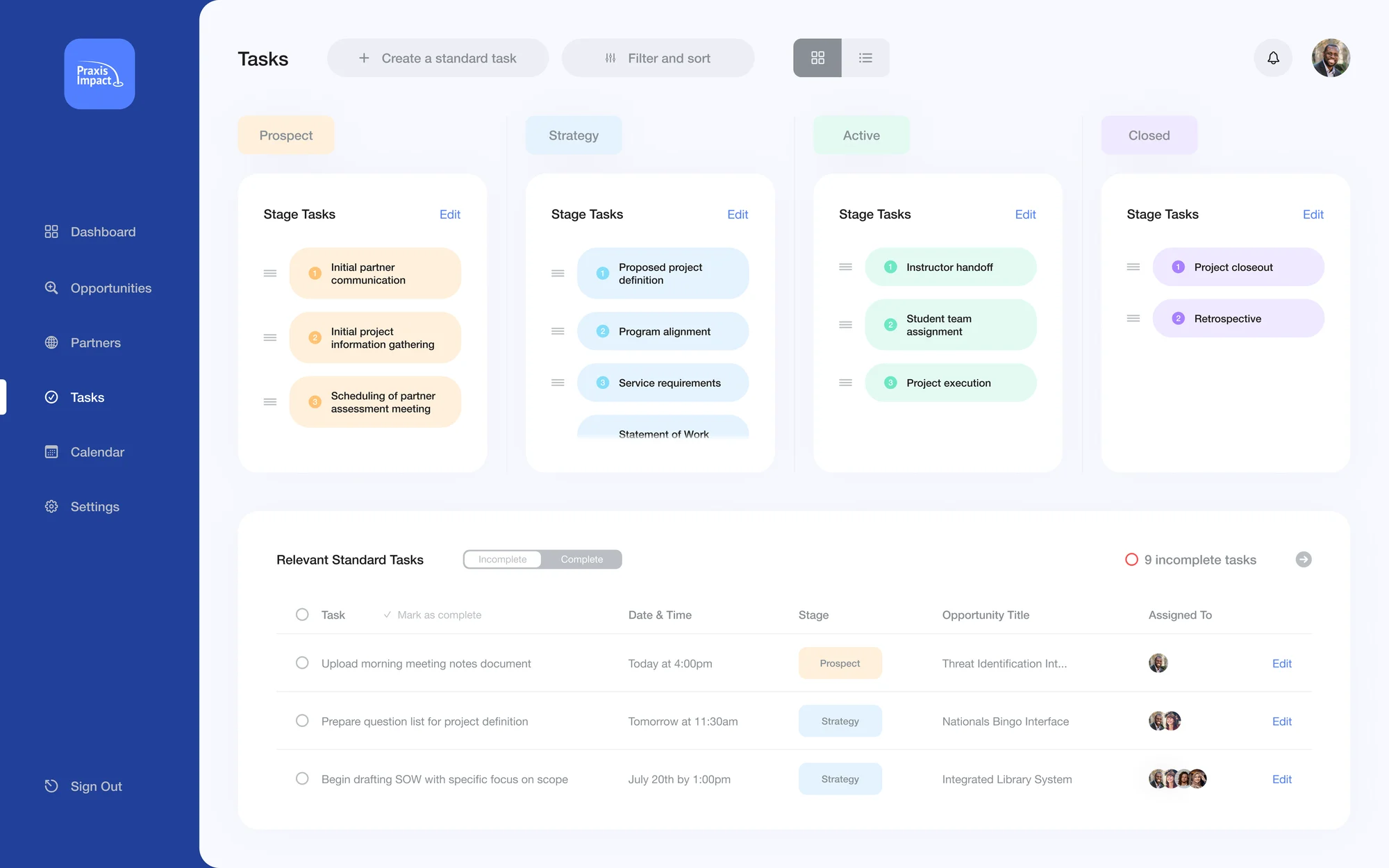The width and height of the screenshot is (1389, 868).
Task: Switch to list view icon
Action: coord(865,58)
